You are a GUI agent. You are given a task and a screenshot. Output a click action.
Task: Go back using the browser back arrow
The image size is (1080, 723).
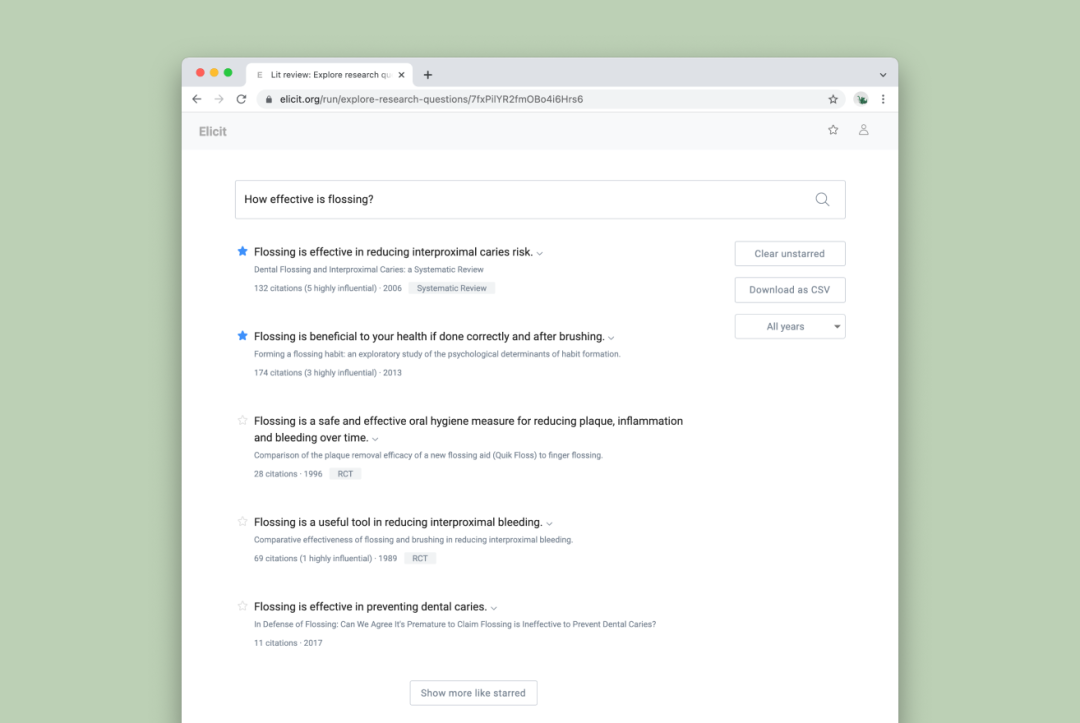tap(197, 99)
